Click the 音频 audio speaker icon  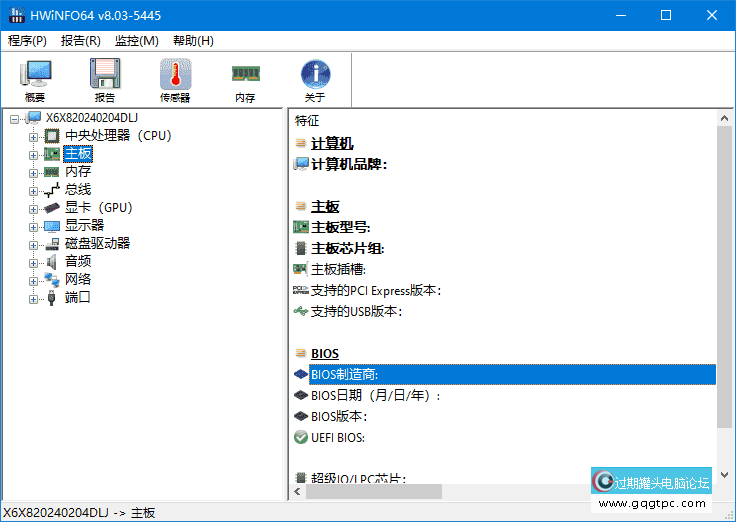click(x=52, y=261)
